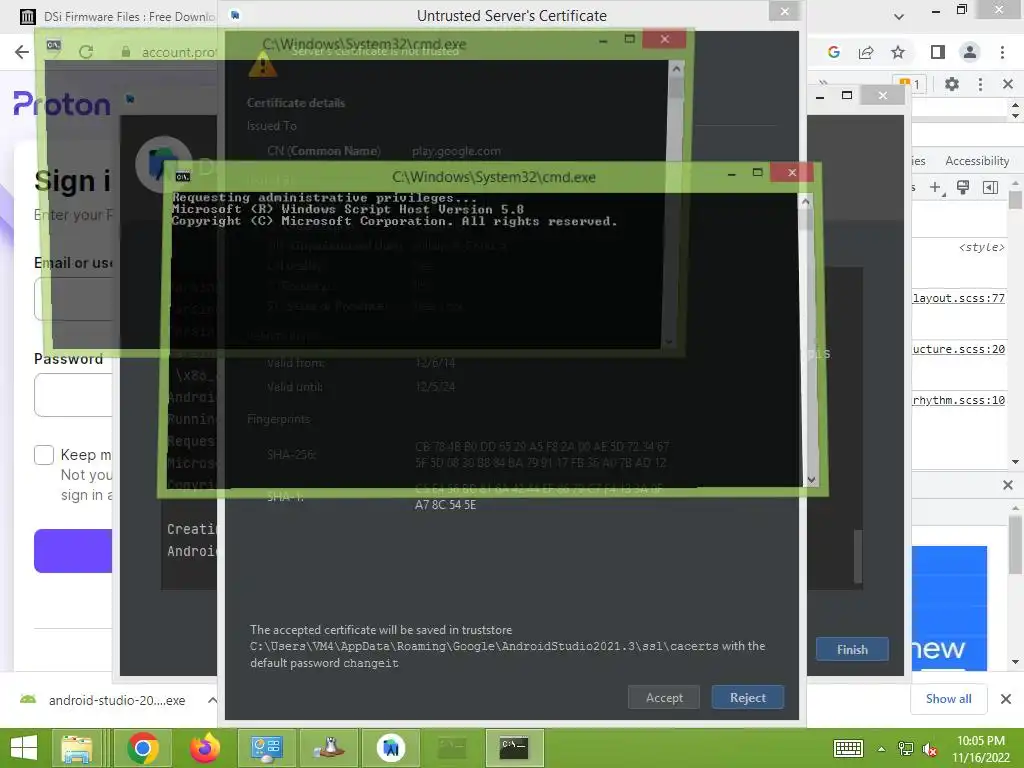This screenshot has width=1024, height=768.
Task: Add a new style rule in DevTools
Action: pos(935,188)
